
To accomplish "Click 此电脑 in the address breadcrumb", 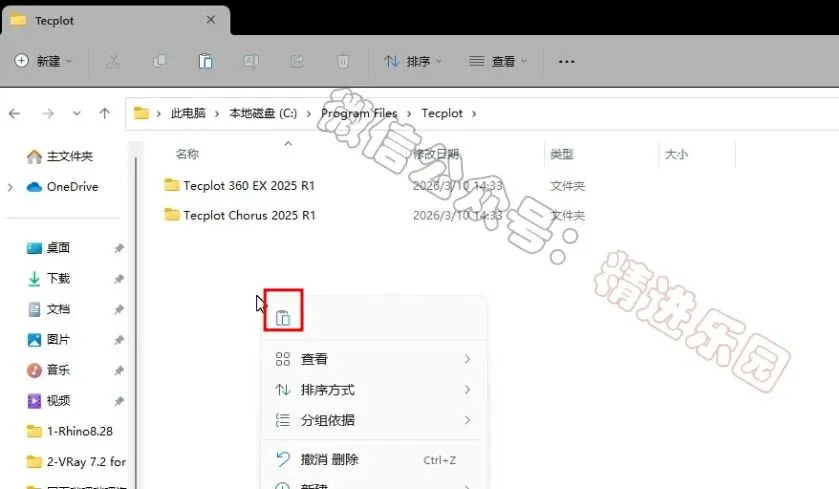I will pyautogui.click(x=188, y=113).
